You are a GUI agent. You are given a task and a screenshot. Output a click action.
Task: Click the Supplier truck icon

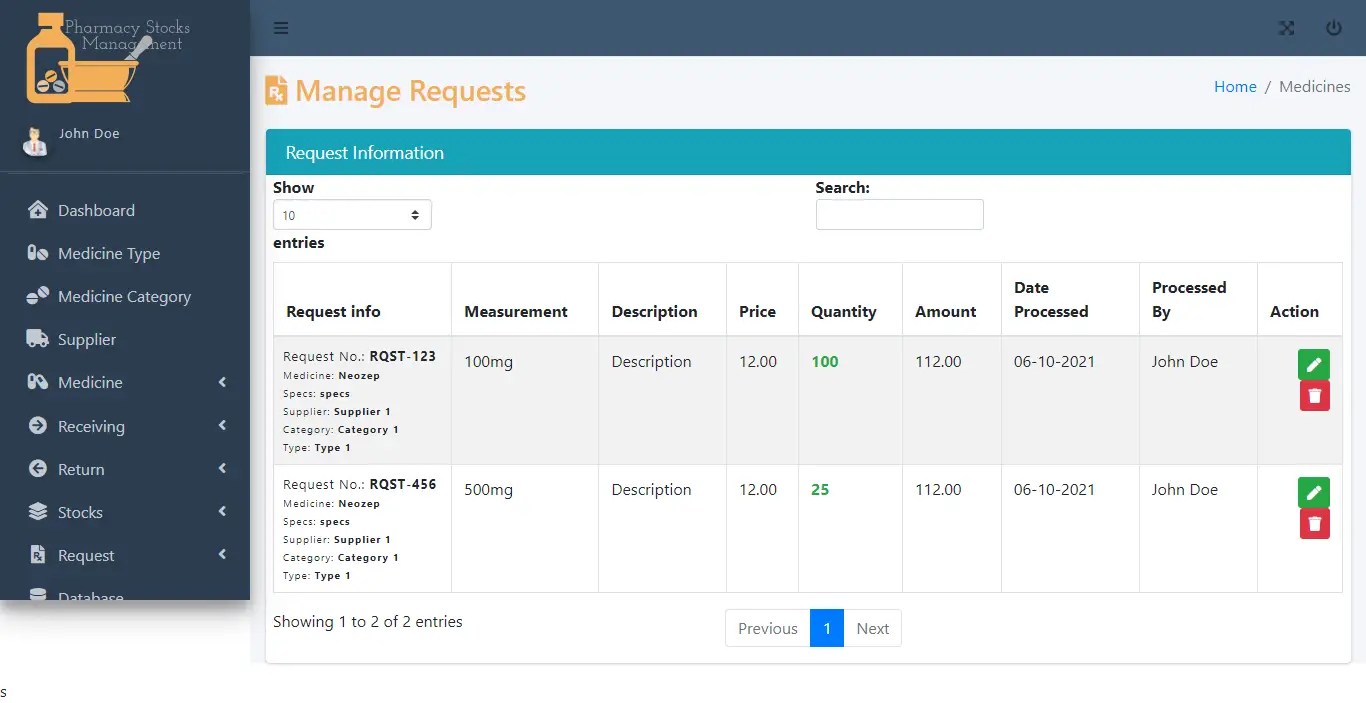click(x=38, y=339)
